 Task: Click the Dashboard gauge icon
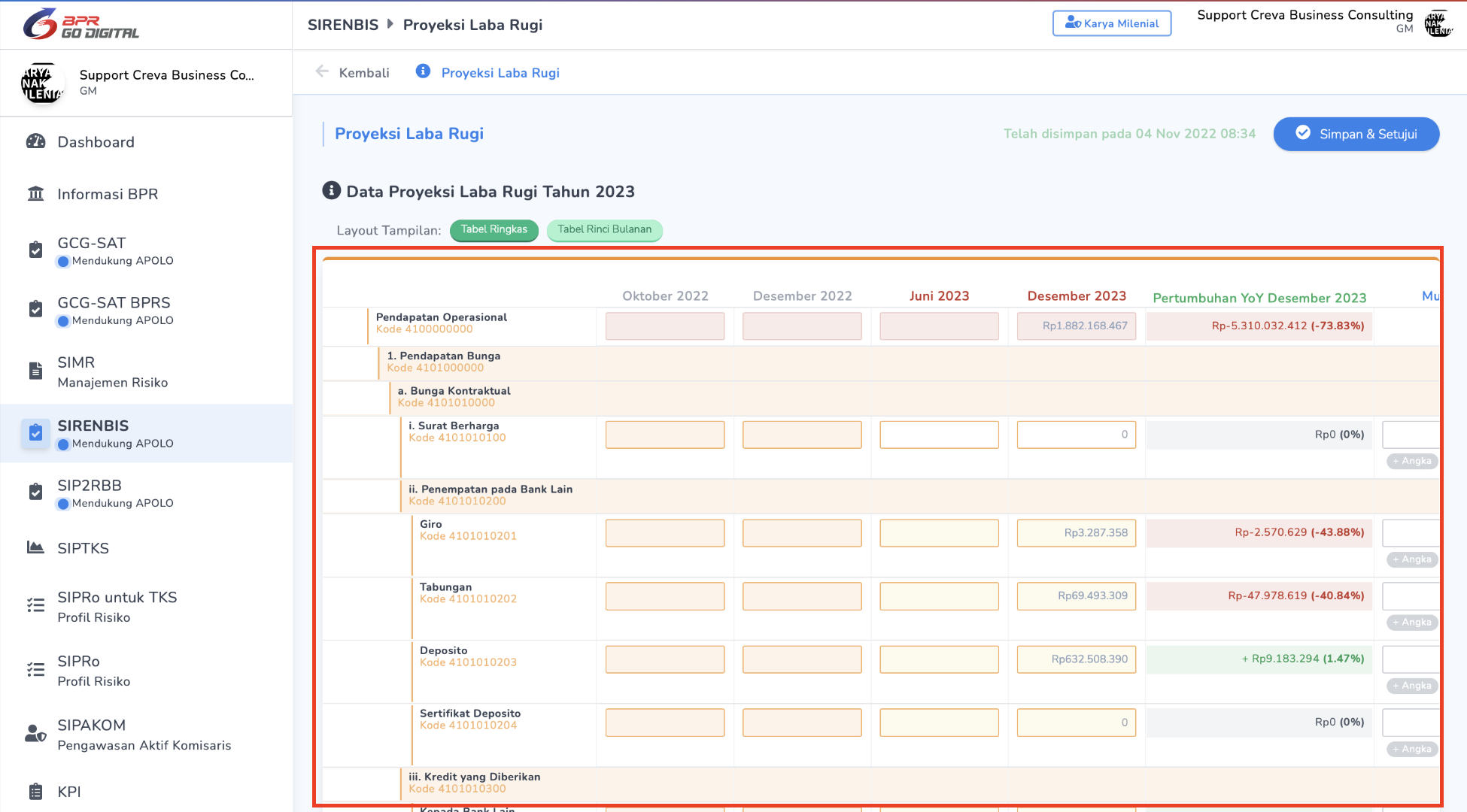tap(36, 141)
